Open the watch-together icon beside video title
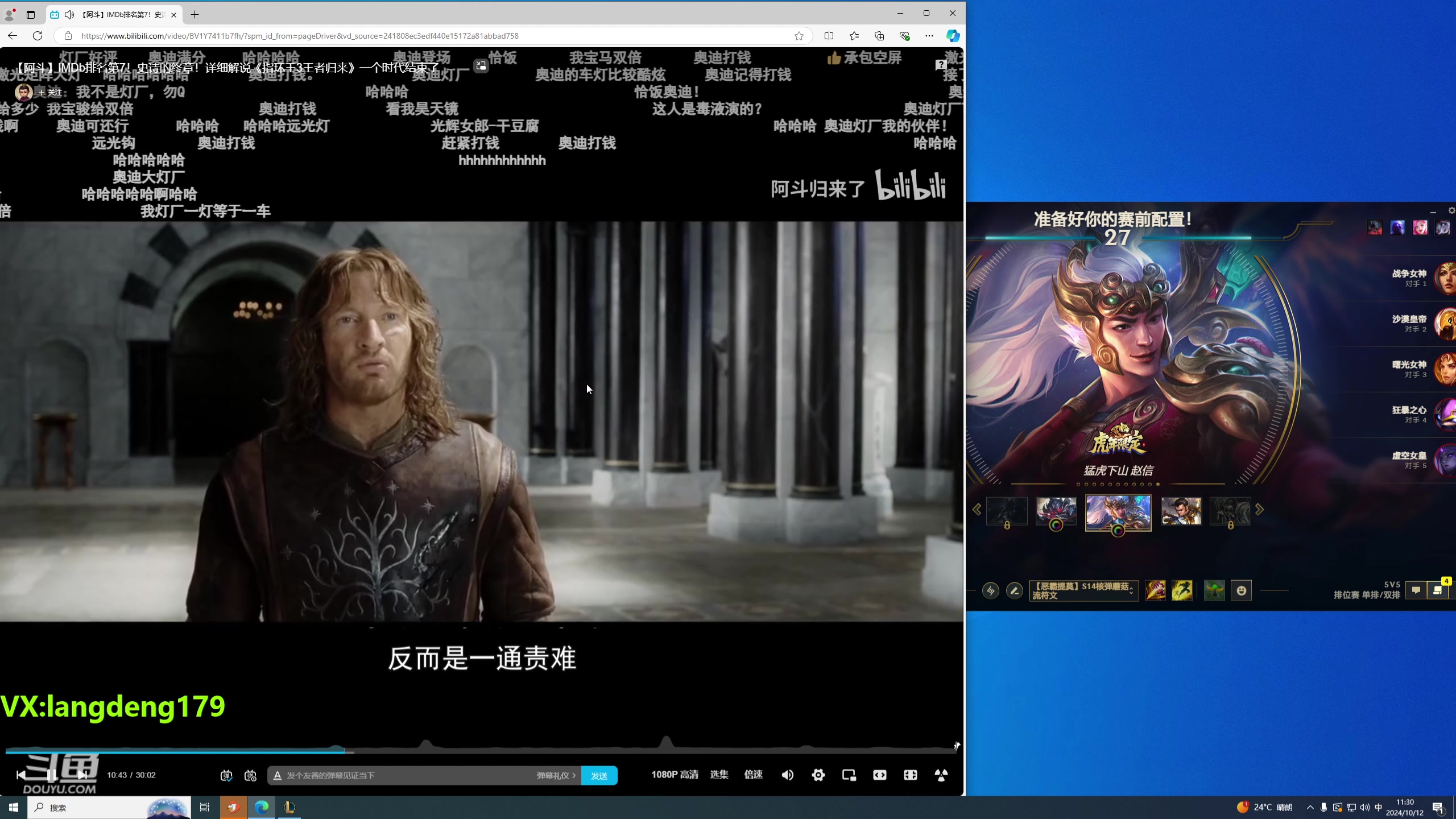 [x=481, y=66]
